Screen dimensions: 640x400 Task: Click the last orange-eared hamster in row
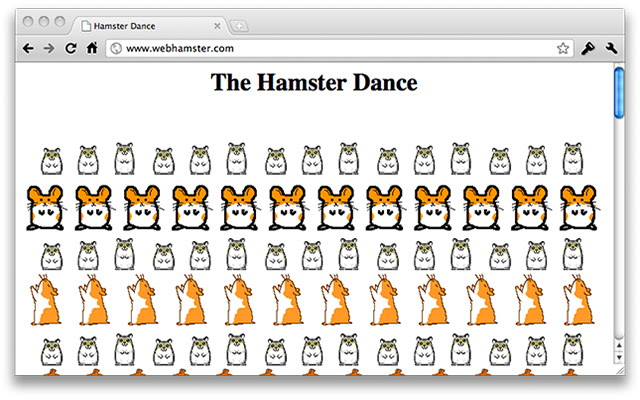(x=578, y=208)
